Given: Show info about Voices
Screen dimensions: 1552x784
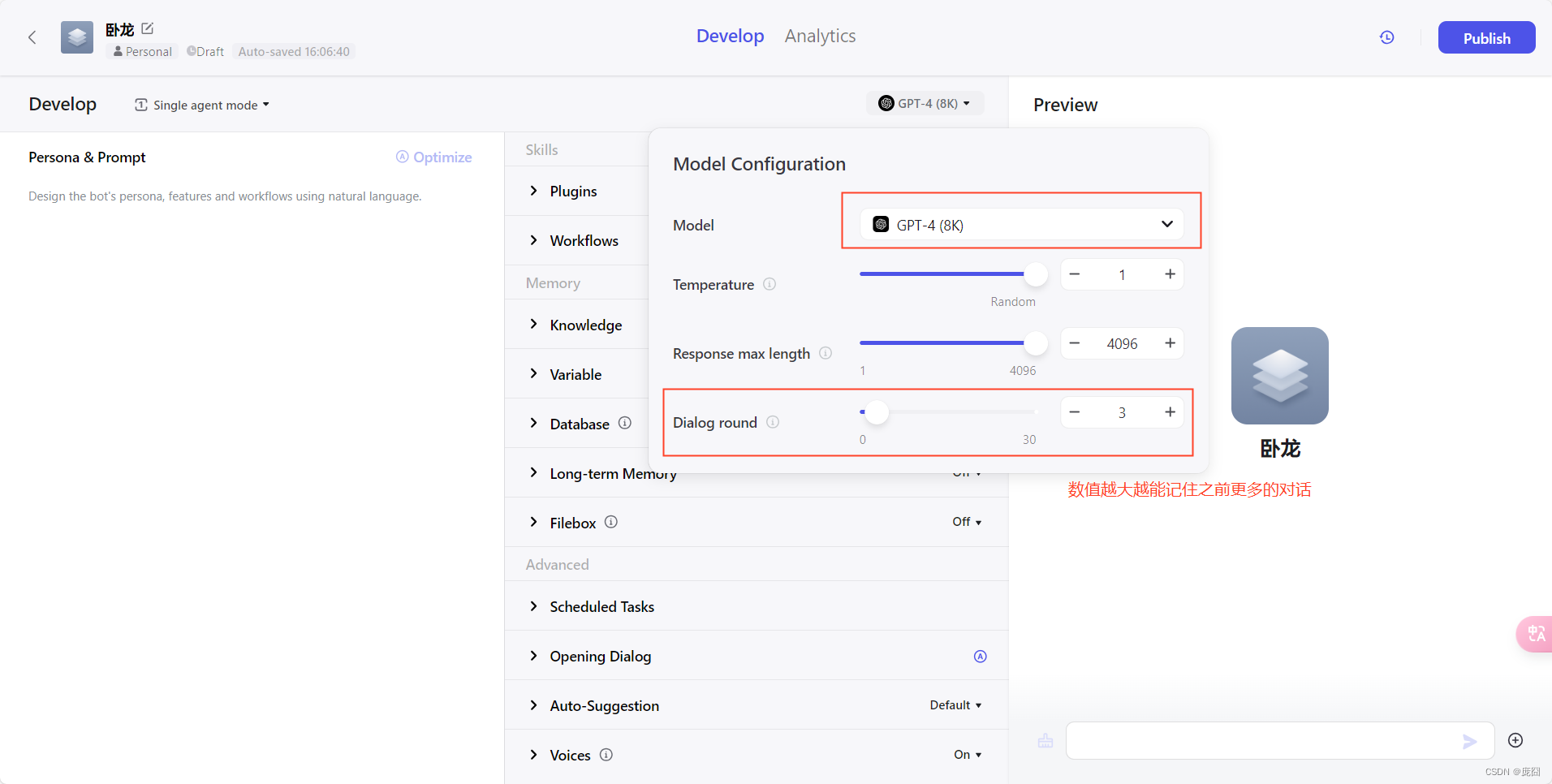Looking at the screenshot, I should [x=606, y=755].
